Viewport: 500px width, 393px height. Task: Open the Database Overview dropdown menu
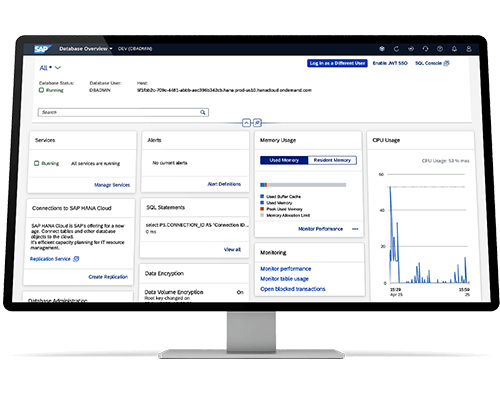86,49
